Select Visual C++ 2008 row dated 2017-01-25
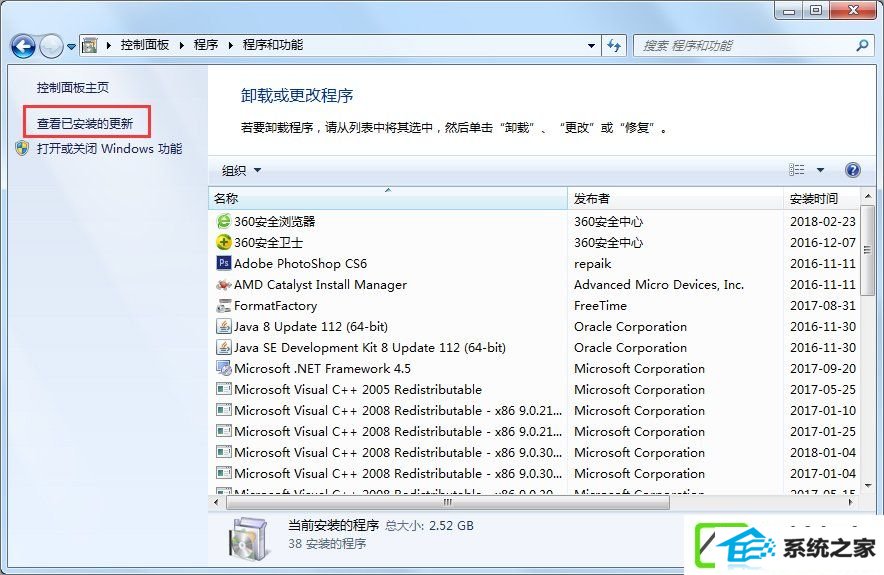The image size is (884, 575). click(534, 432)
